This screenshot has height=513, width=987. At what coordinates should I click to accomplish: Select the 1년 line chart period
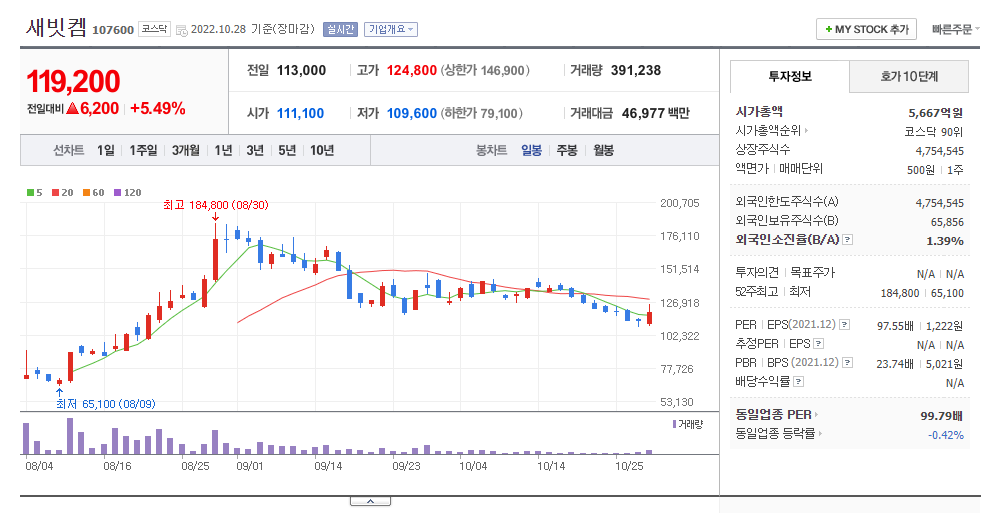(x=223, y=150)
